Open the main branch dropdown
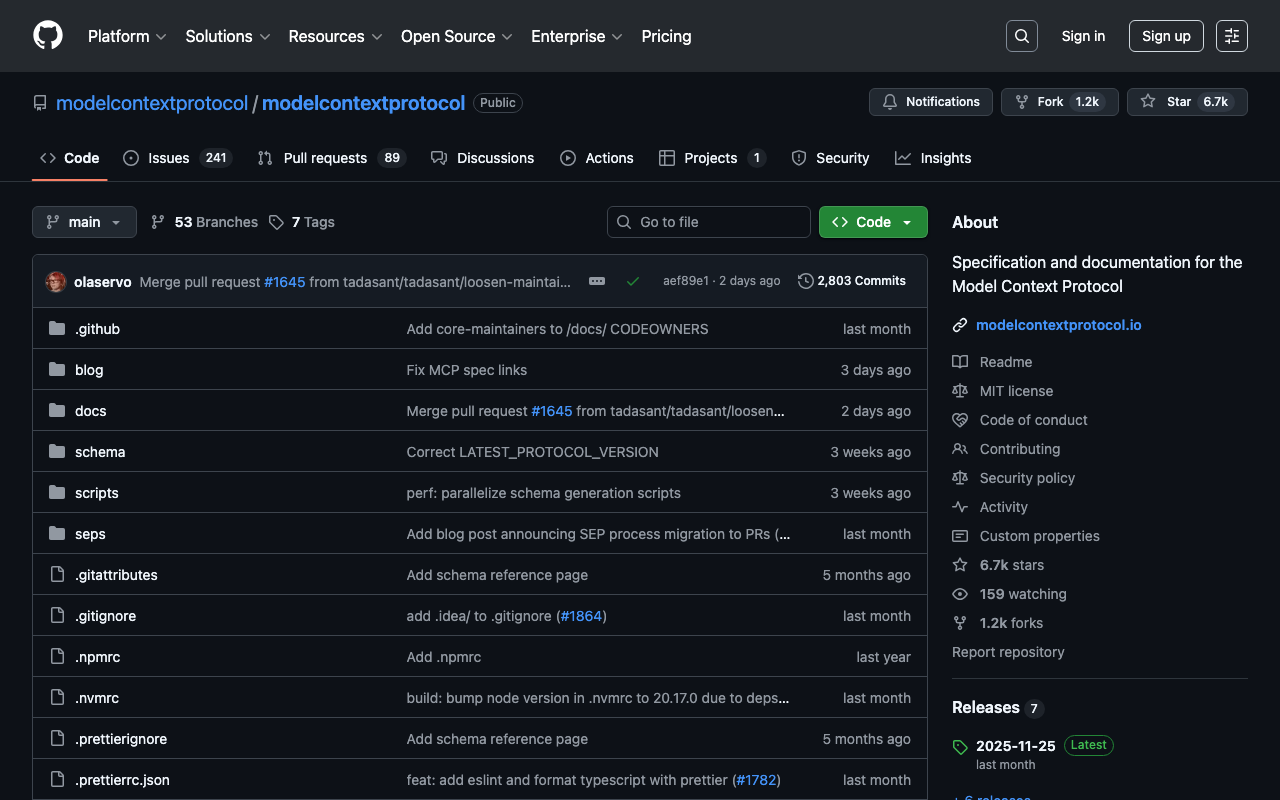Screen dimensions: 1280x800 click(x=84, y=222)
